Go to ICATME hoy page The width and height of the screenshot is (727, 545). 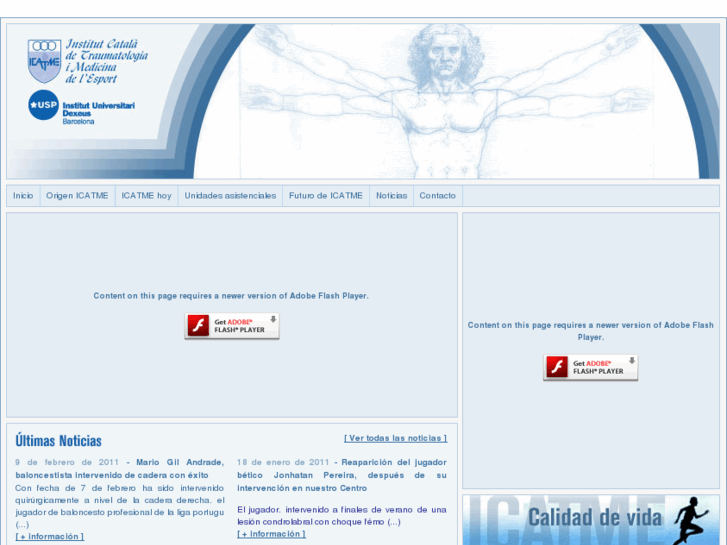click(147, 196)
